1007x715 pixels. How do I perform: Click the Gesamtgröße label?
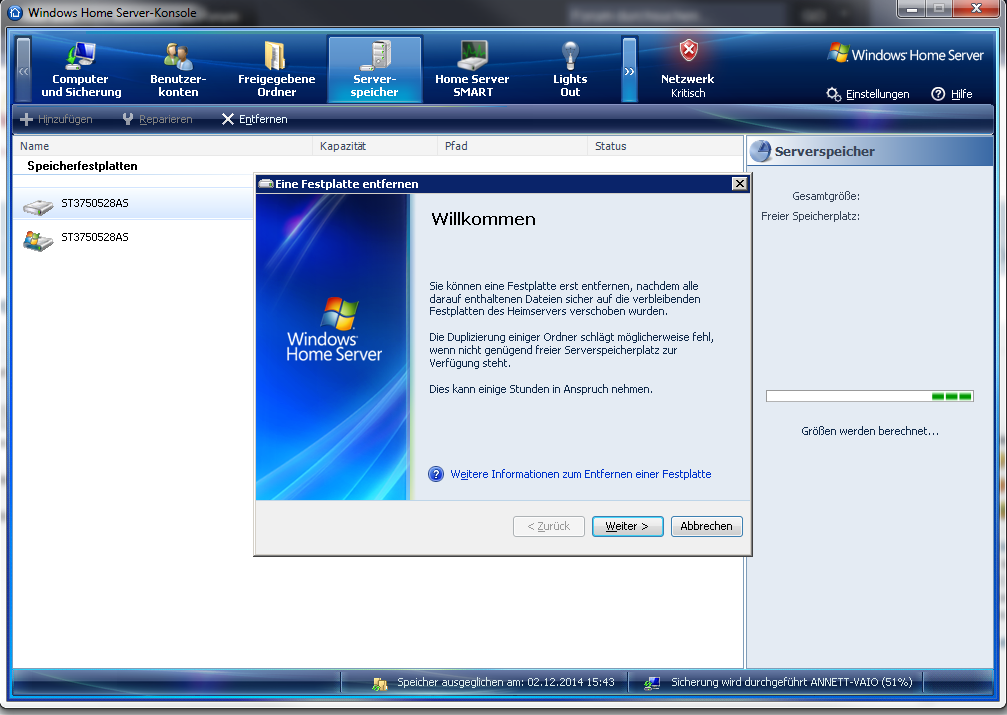pos(825,196)
